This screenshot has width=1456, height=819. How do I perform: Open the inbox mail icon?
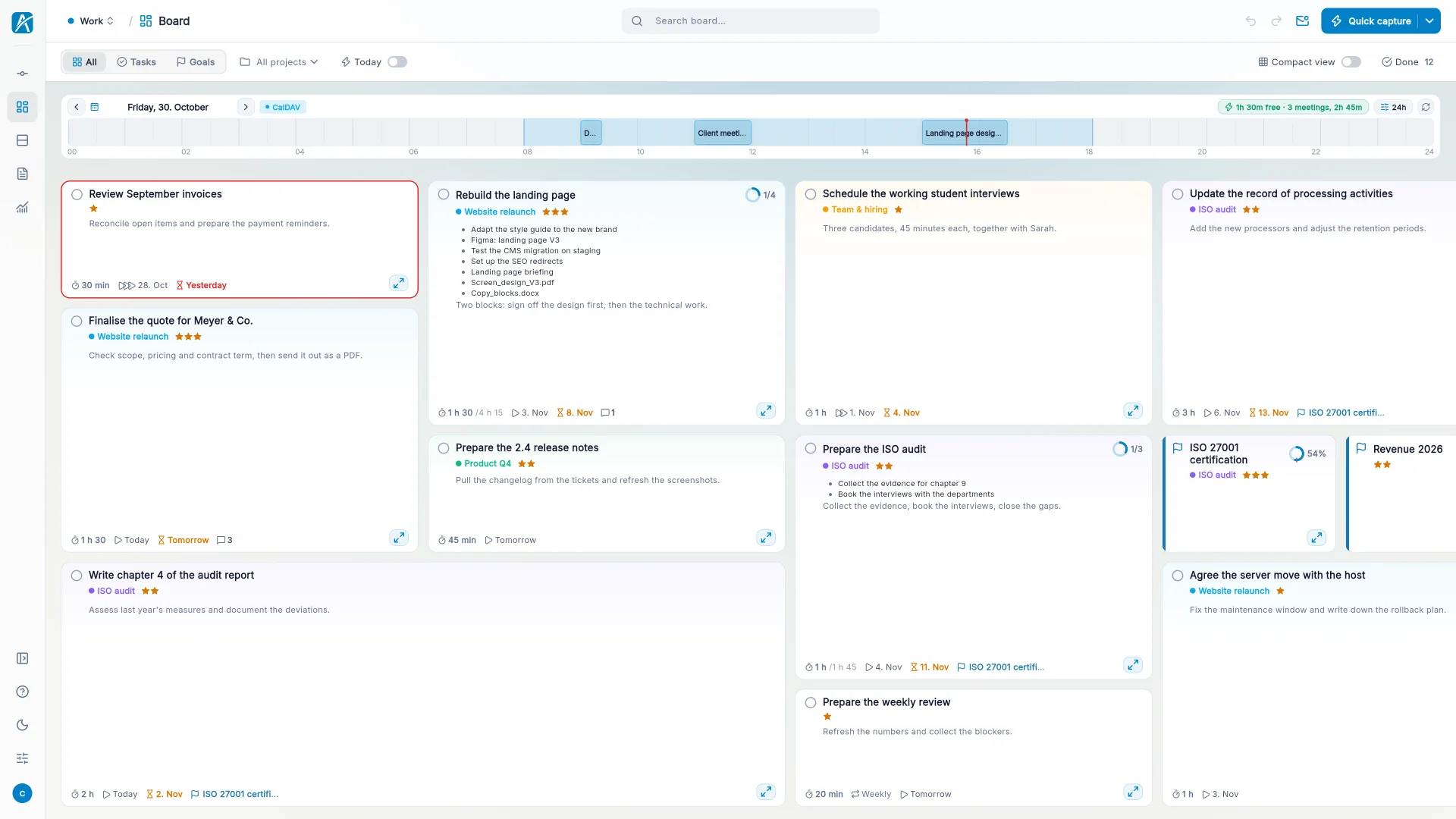tap(1302, 21)
